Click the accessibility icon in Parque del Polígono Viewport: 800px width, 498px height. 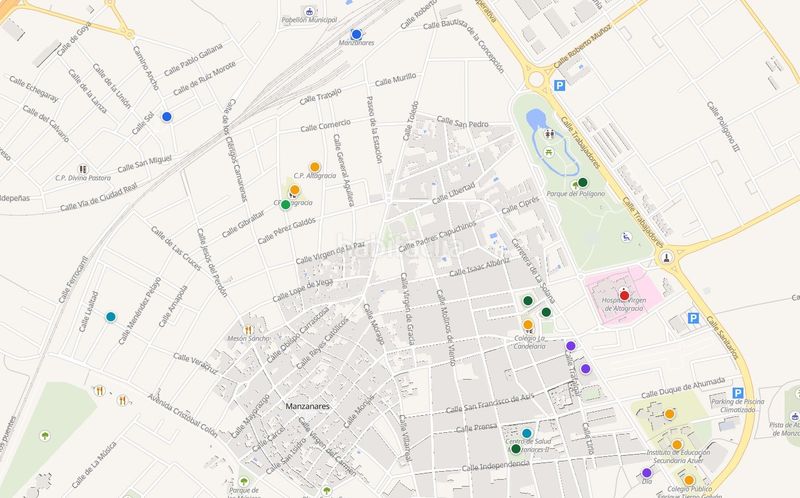(627, 237)
